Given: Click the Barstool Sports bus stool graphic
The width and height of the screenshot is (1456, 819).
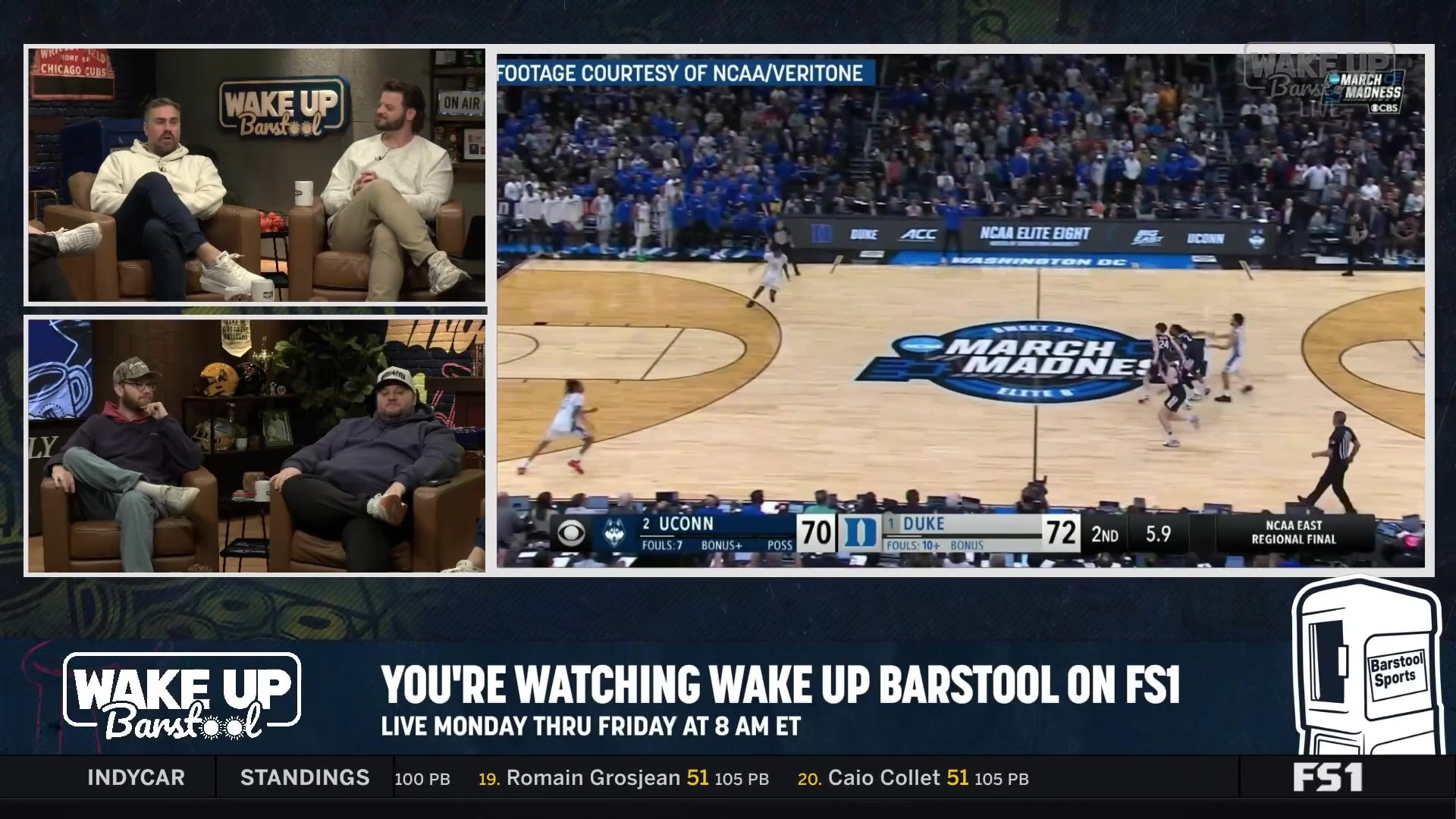Looking at the screenshot, I should [1367, 667].
